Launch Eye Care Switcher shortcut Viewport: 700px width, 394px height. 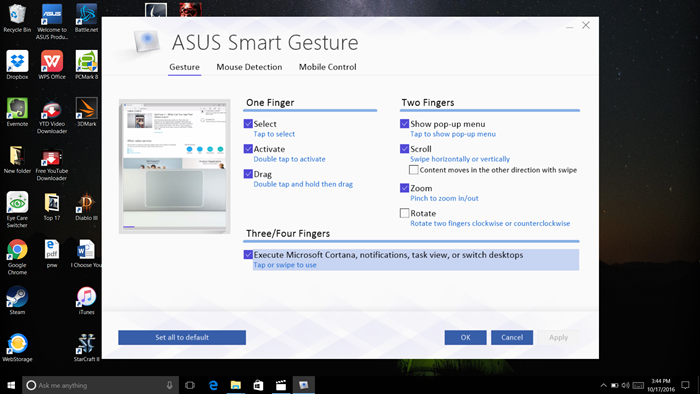coord(17,210)
